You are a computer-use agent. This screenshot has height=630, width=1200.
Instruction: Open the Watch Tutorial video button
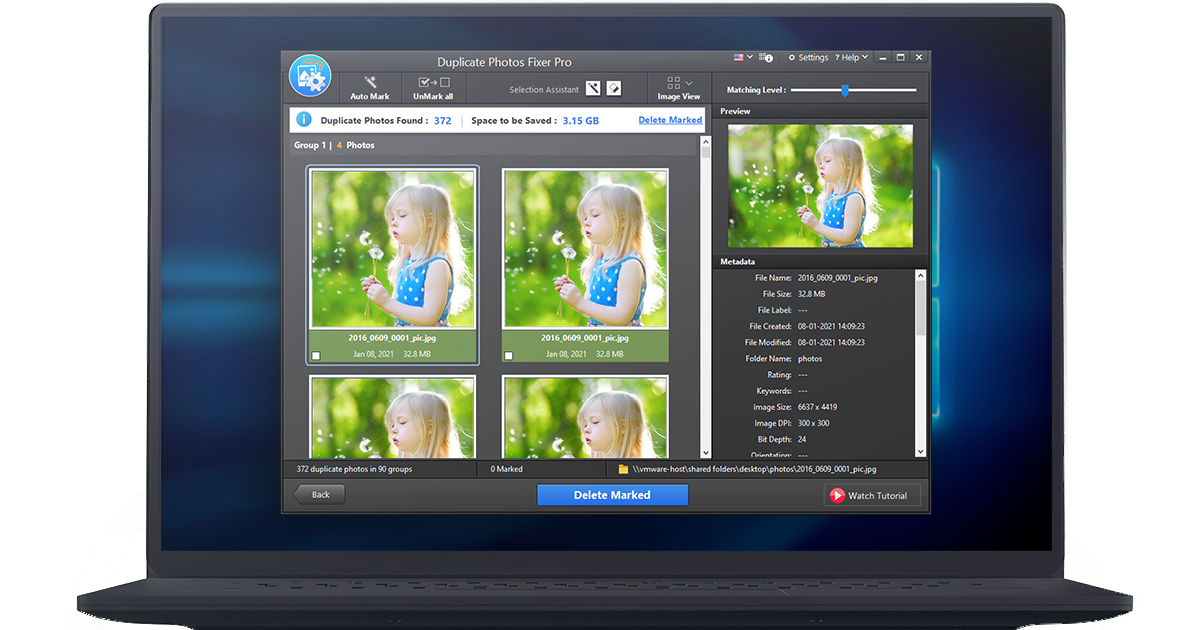872,495
